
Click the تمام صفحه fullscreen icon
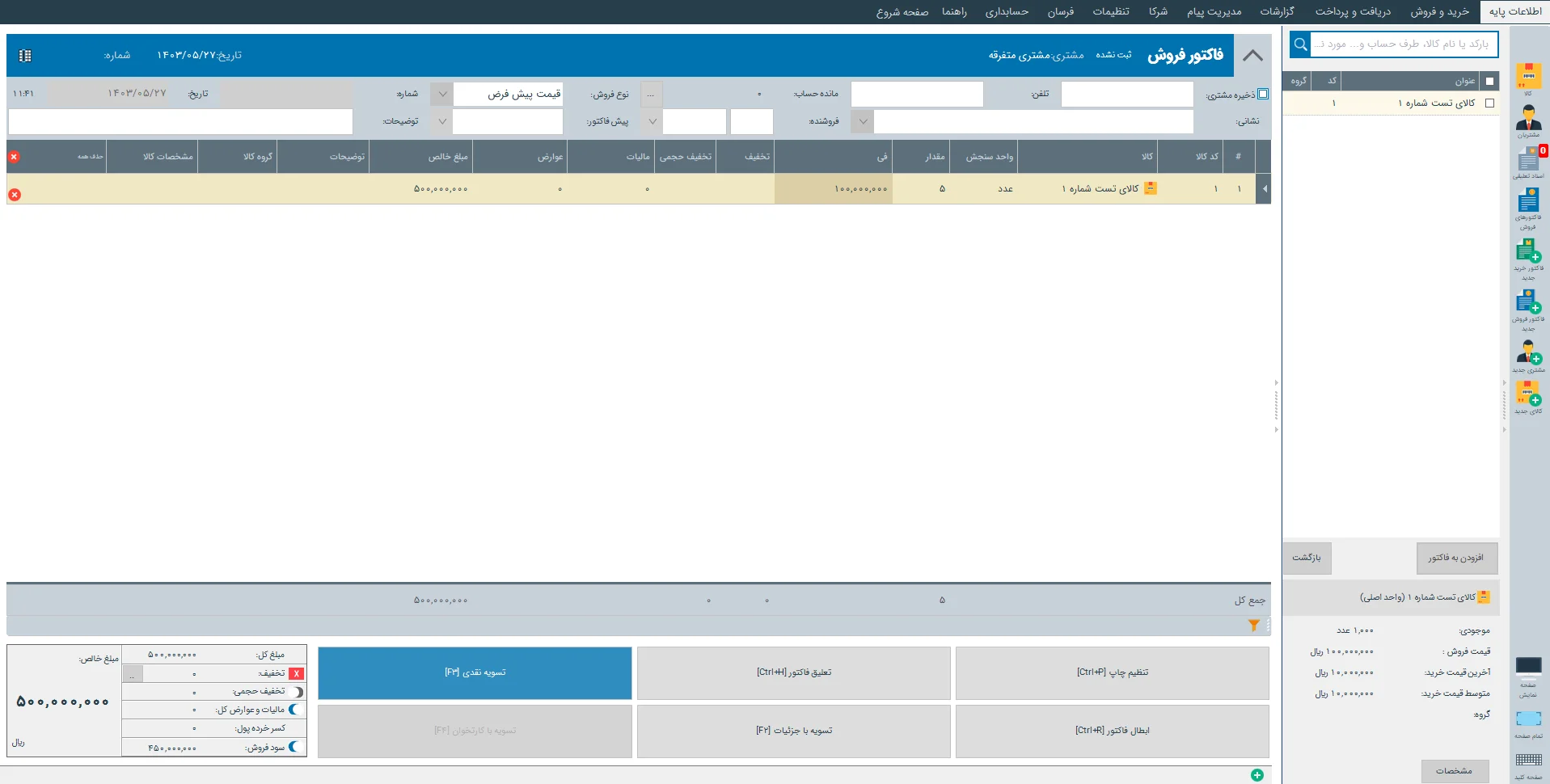pos(1527,719)
